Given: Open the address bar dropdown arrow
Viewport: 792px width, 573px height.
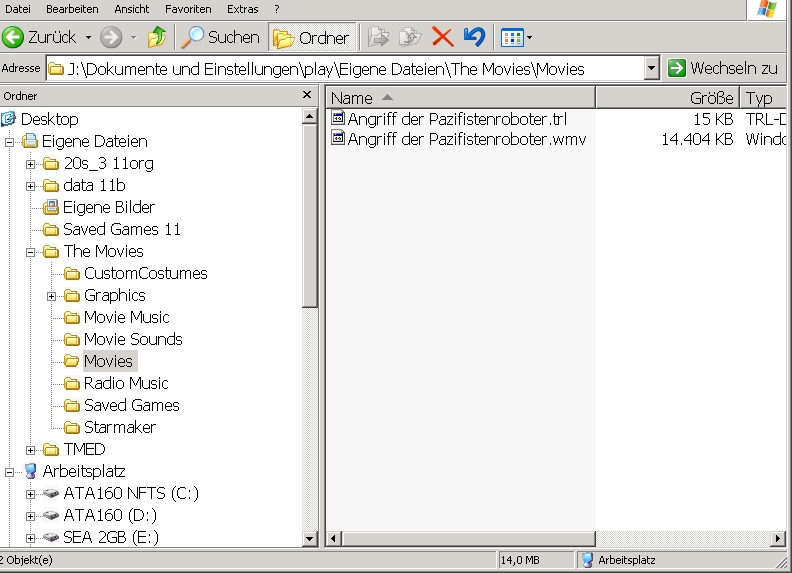Looking at the screenshot, I should (x=651, y=69).
